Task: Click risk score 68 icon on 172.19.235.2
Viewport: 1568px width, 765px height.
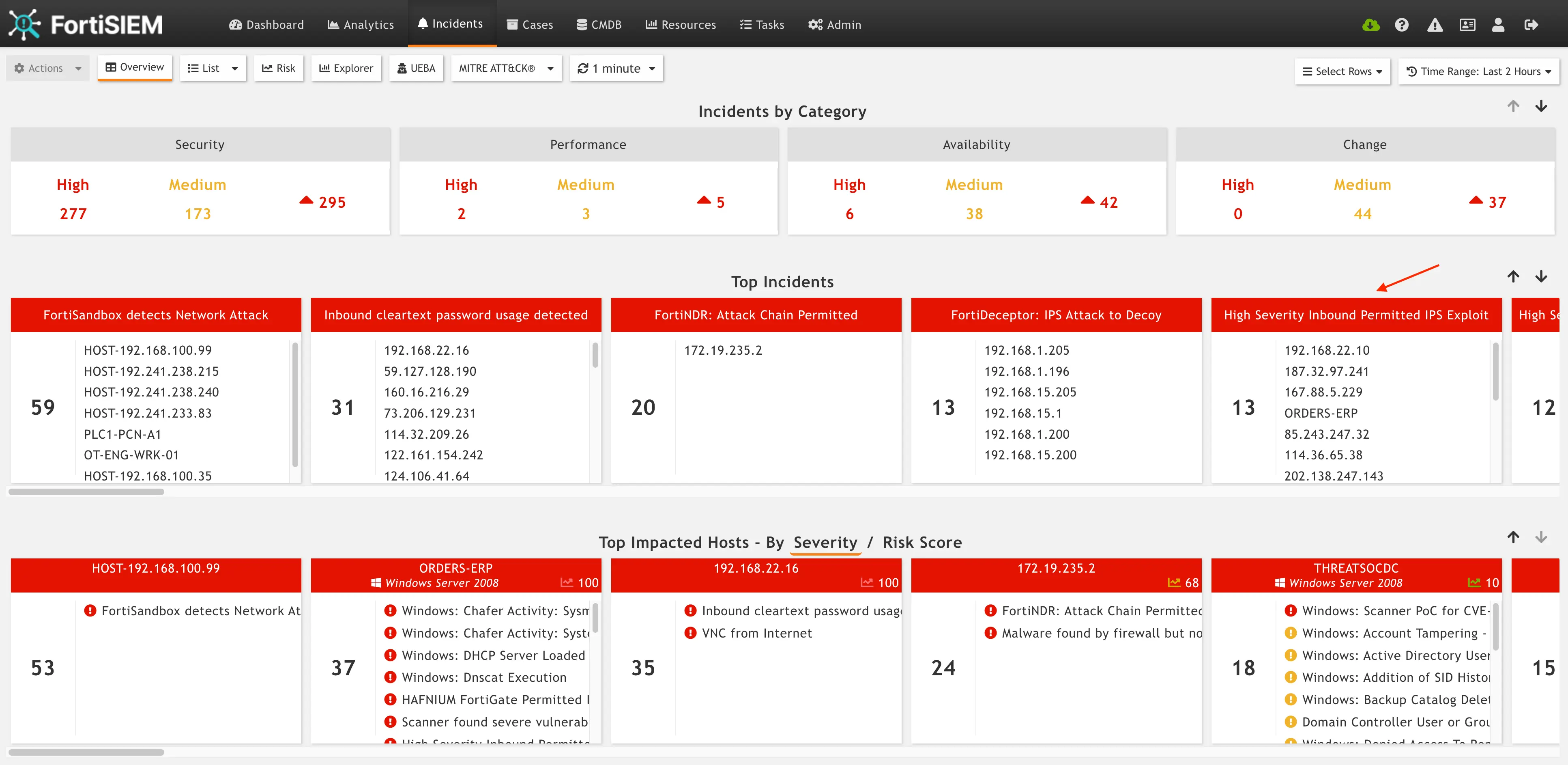Action: click(1174, 583)
